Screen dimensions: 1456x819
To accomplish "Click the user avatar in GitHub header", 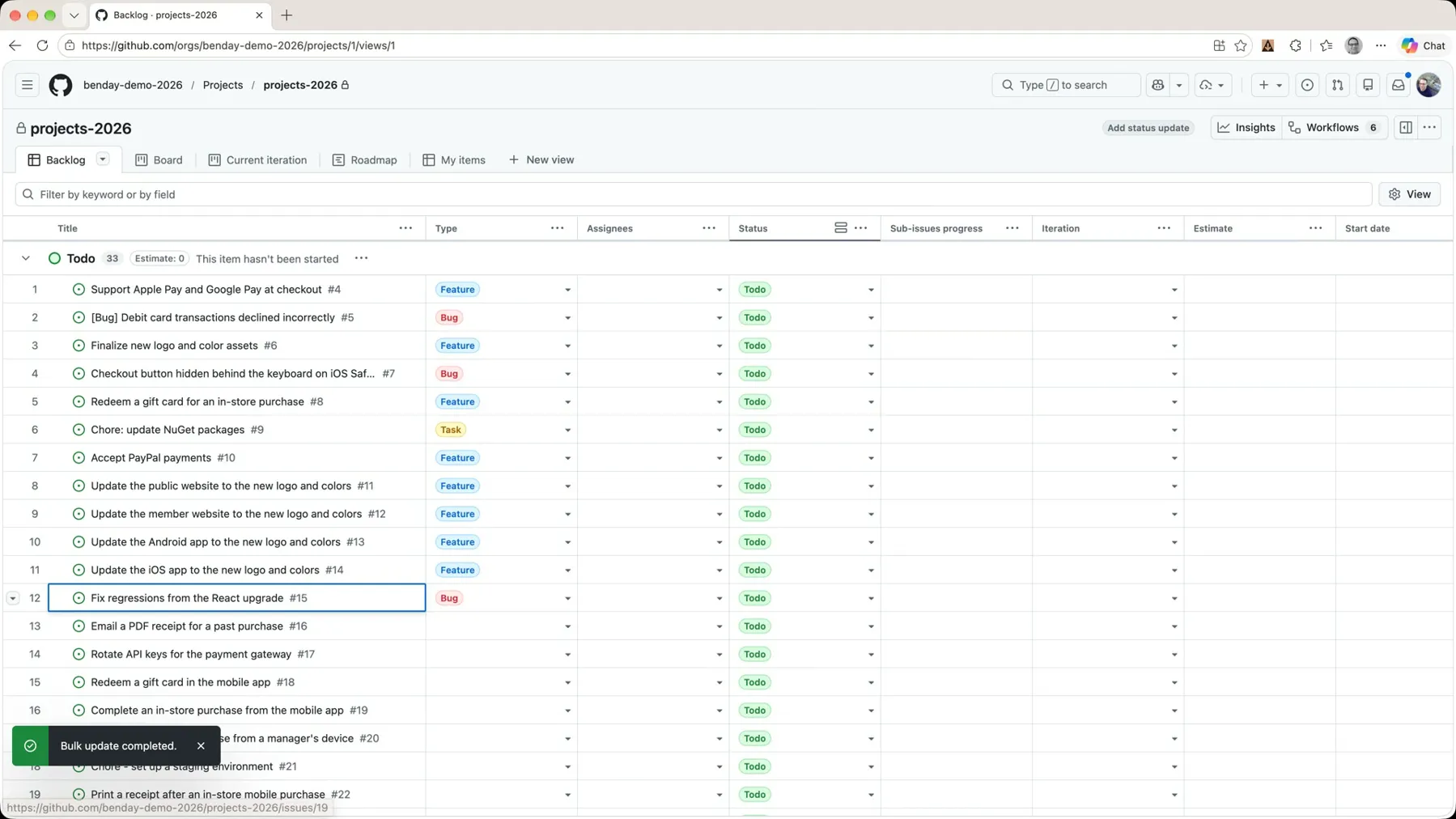I will click(x=1428, y=85).
